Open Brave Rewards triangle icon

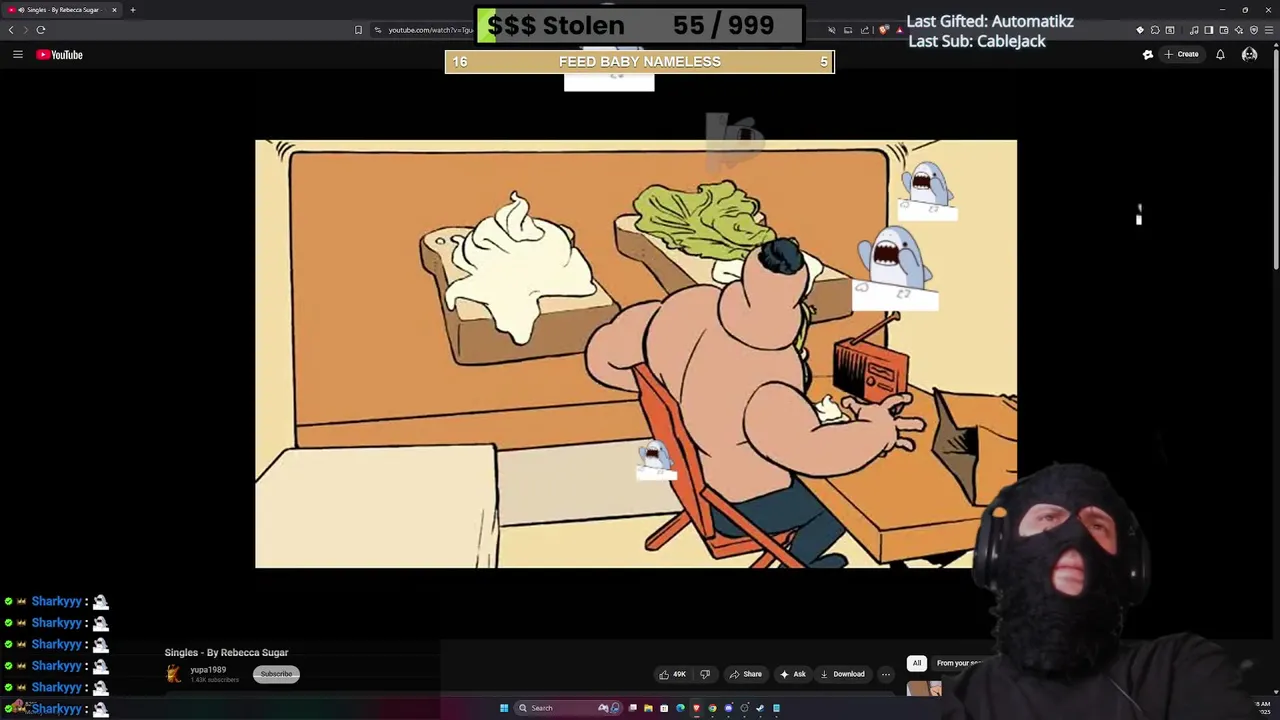tap(899, 30)
